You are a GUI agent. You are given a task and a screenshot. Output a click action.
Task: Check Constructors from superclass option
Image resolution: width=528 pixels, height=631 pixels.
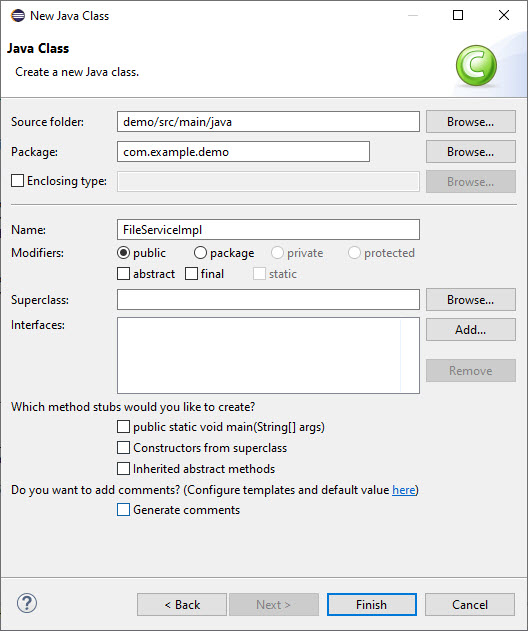124,447
